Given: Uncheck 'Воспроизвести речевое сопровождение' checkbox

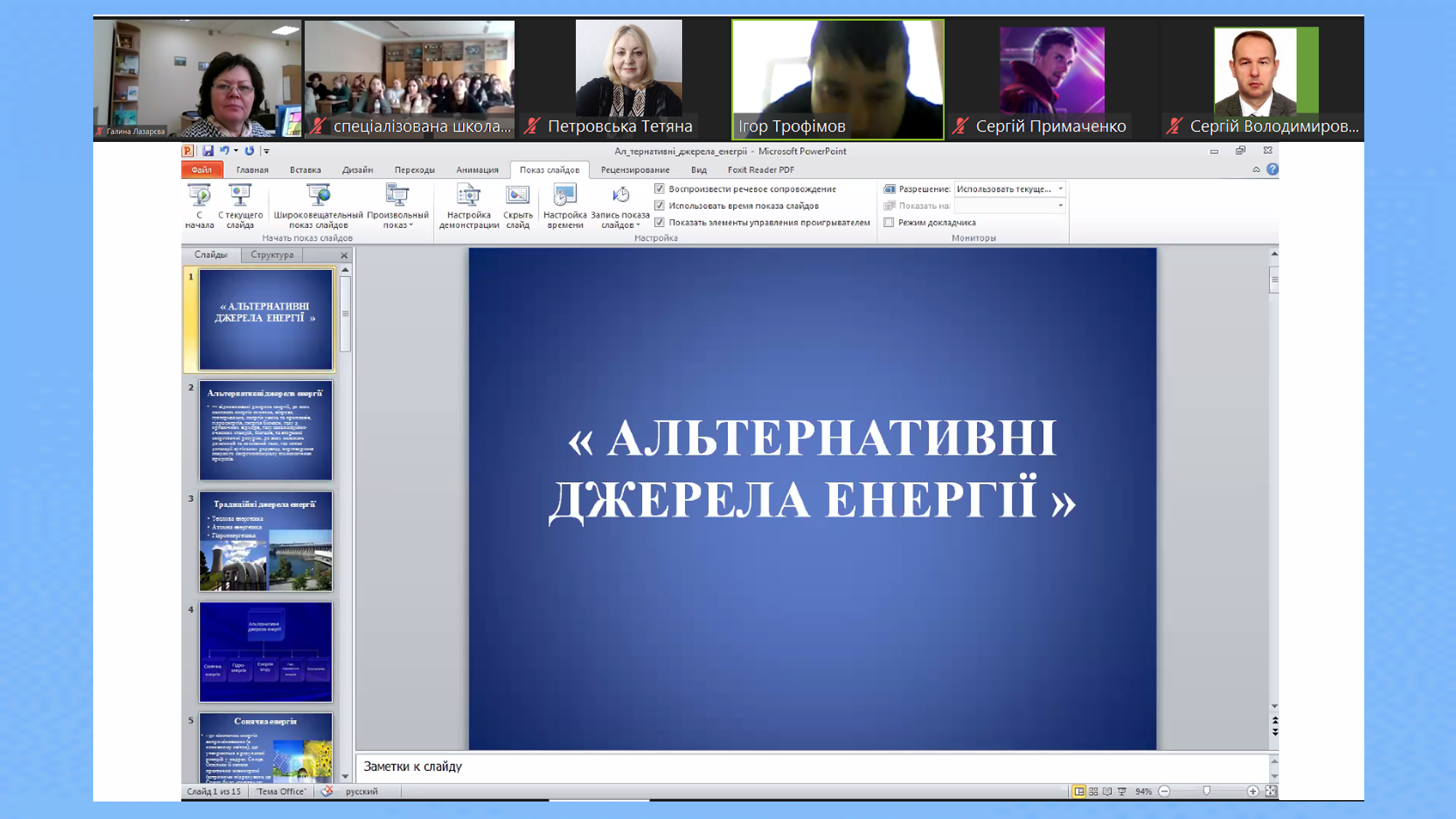Looking at the screenshot, I should click(x=660, y=189).
